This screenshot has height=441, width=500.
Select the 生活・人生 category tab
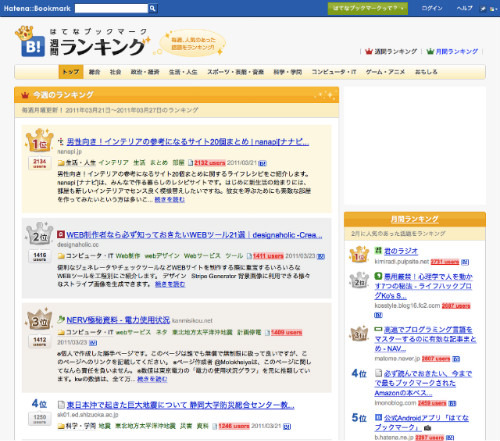[183, 72]
